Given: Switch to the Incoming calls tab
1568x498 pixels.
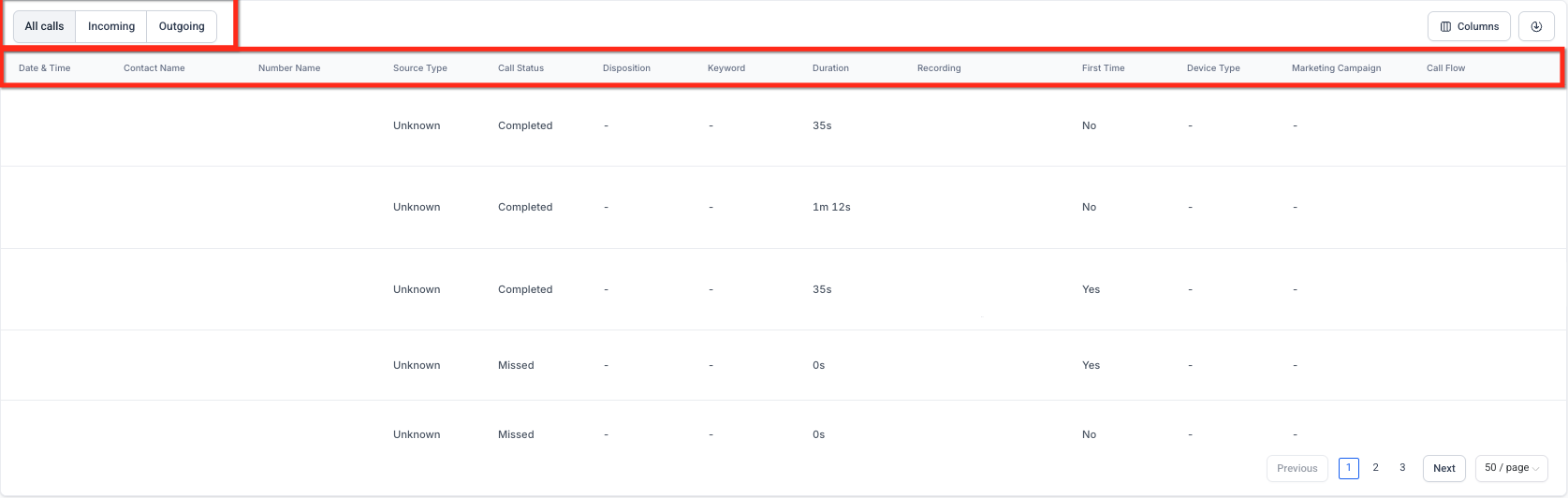Looking at the screenshot, I should click(x=111, y=26).
